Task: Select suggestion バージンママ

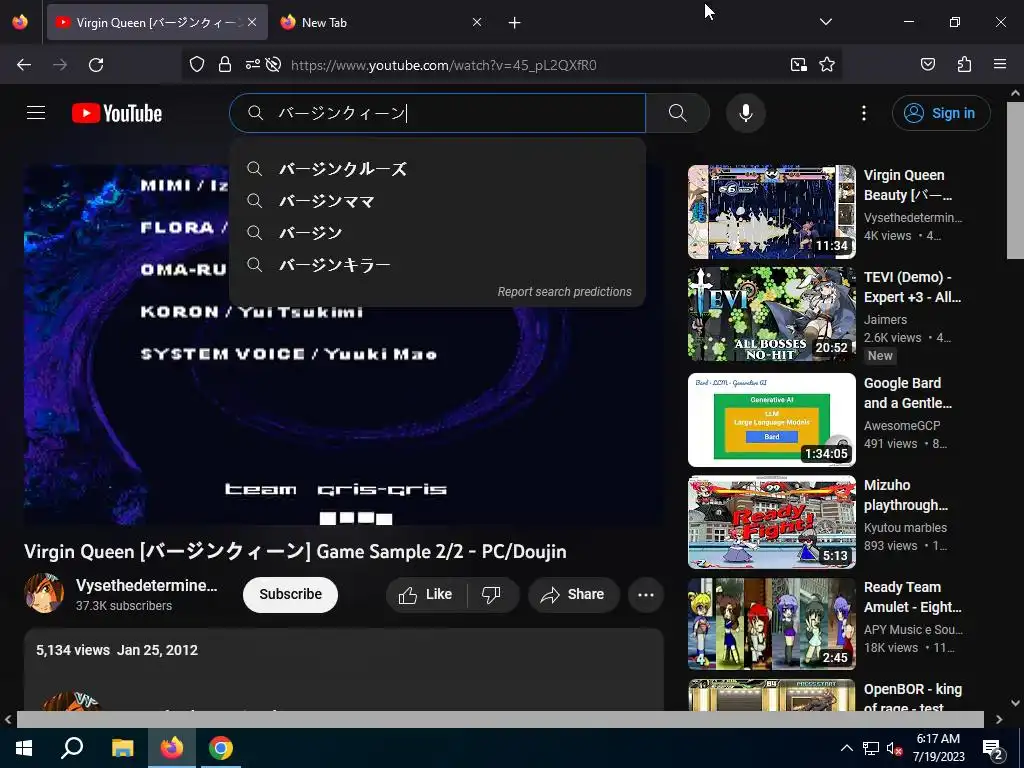Action: [438, 201]
